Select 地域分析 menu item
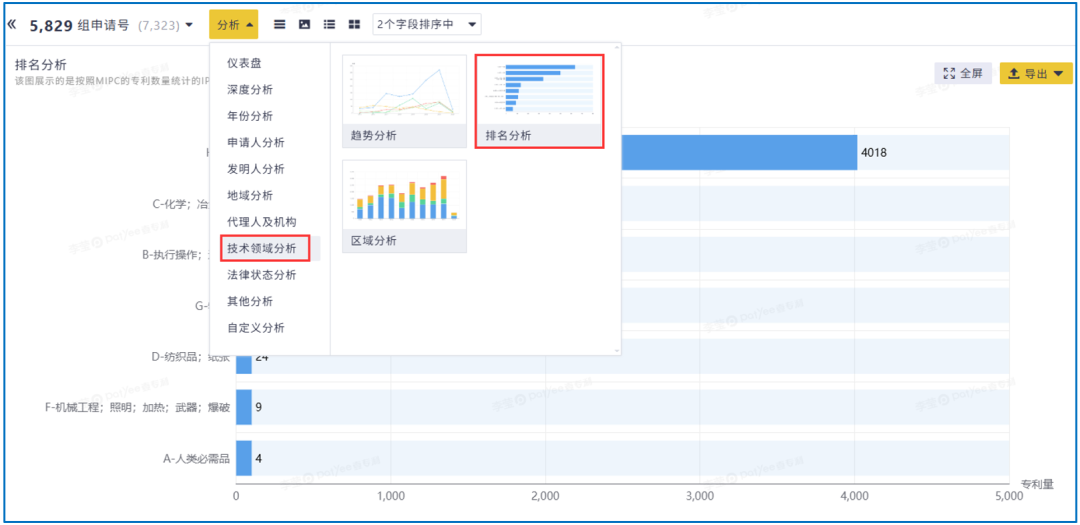Viewport: 1080px width, 525px height. (250, 196)
